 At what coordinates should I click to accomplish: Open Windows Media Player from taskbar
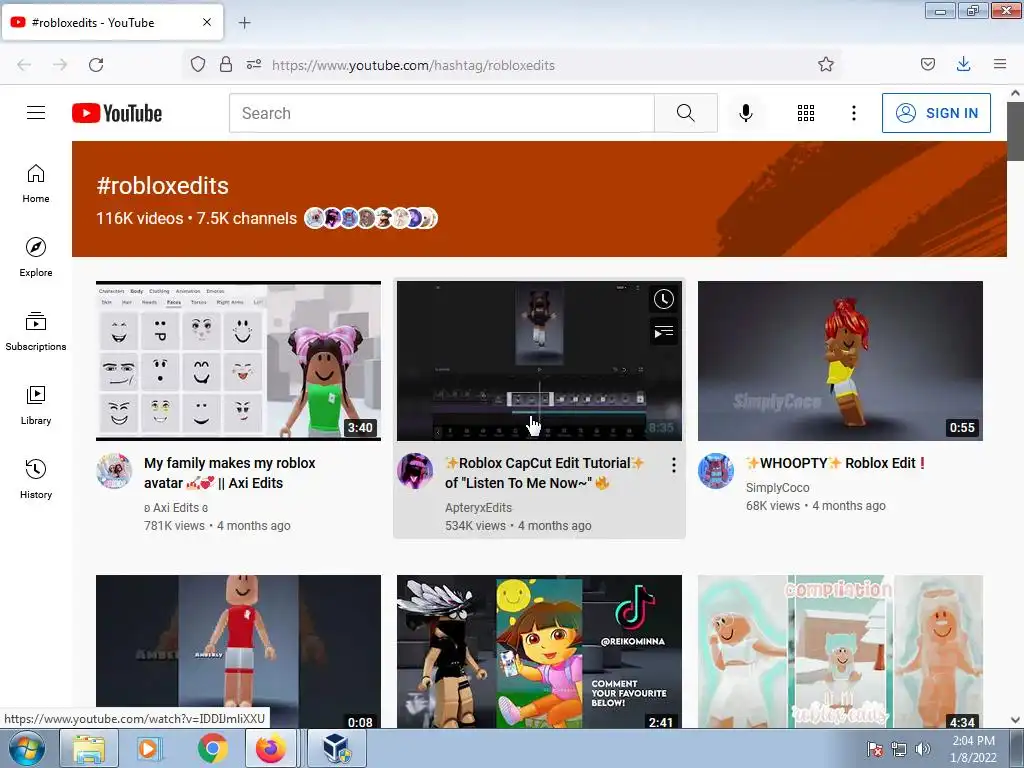[x=149, y=748]
